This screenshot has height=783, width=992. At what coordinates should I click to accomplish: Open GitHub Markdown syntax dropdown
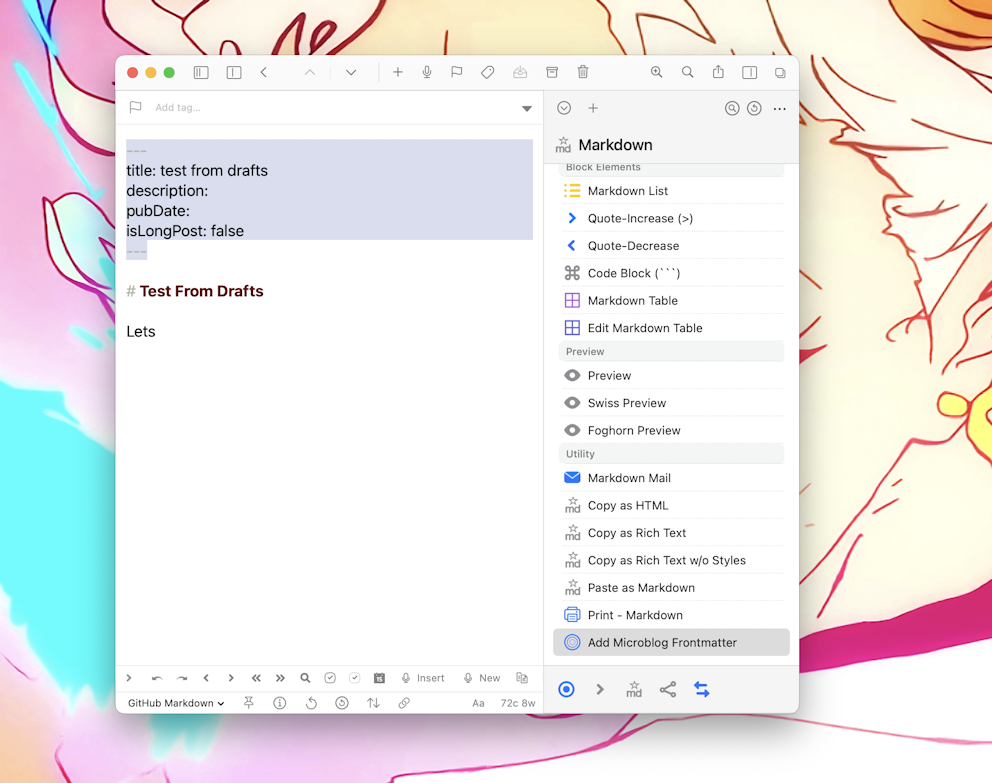pos(176,703)
